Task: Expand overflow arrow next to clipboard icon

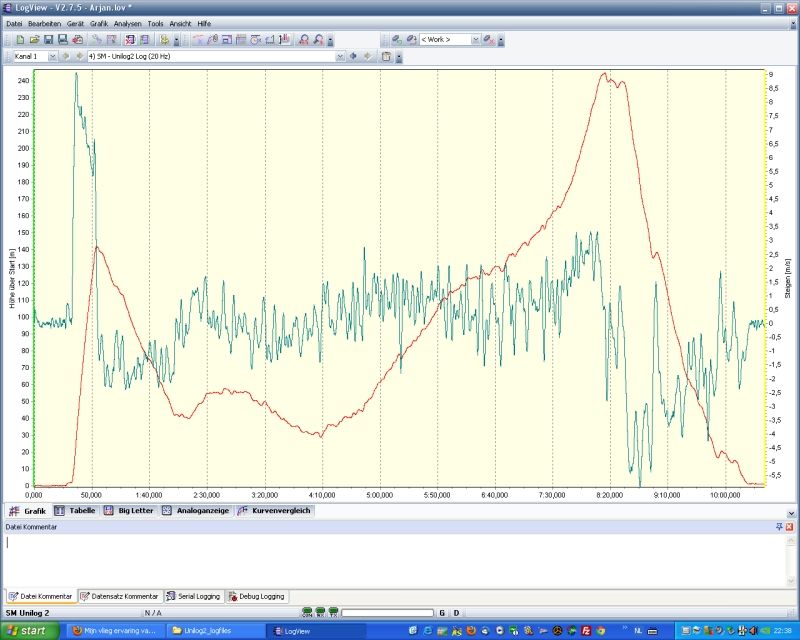Action: 399,57
